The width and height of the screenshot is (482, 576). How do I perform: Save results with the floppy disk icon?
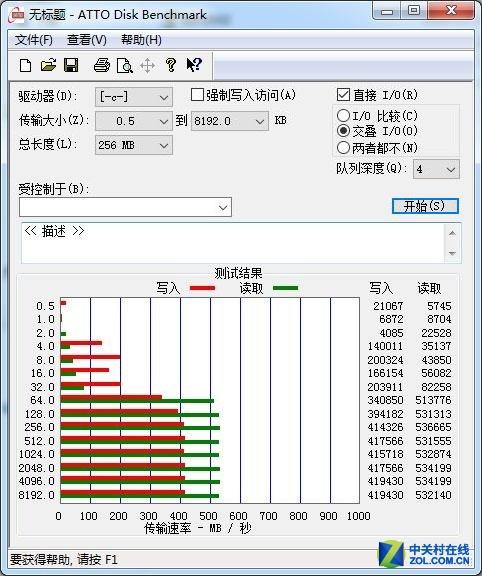click(71, 65)
